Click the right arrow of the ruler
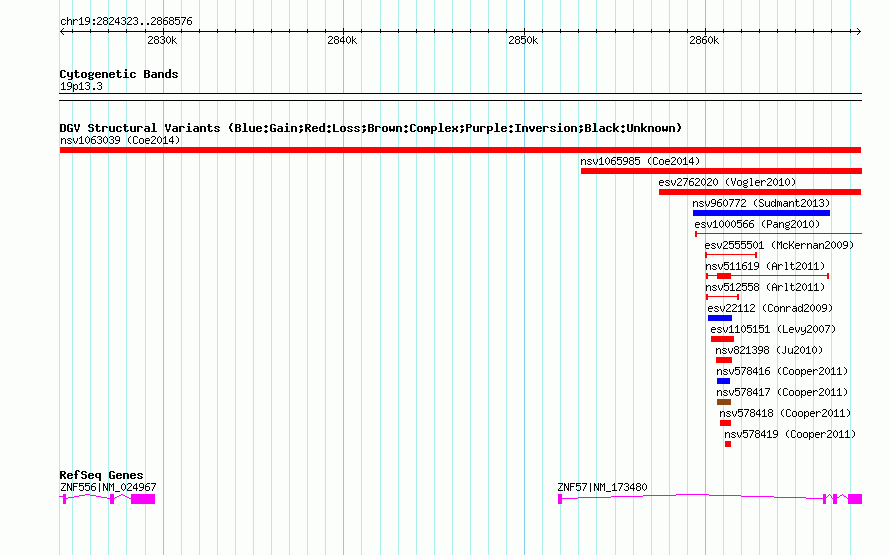 click(859, 32)
